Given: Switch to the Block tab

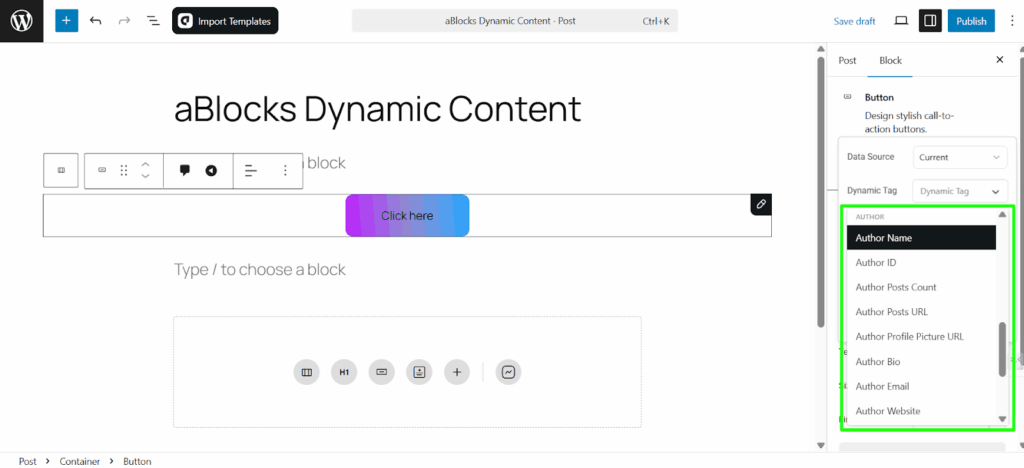Looking at the screenshot, I should pyautogui.click(x=890, y=60).
